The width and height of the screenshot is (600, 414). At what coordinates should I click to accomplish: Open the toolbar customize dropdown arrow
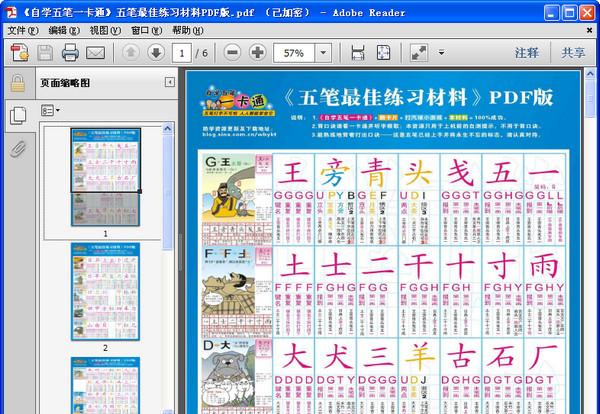tap(441, 53)
